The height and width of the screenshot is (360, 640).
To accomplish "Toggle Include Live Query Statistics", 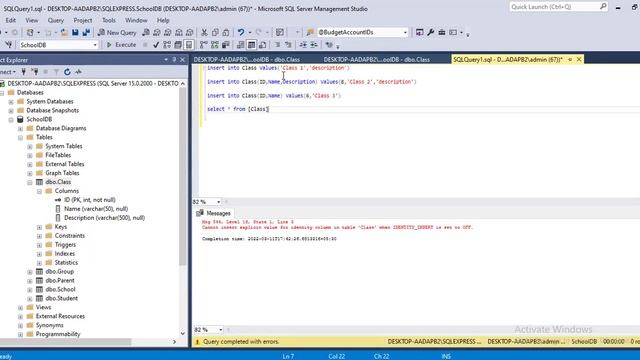I will [215, 45].
